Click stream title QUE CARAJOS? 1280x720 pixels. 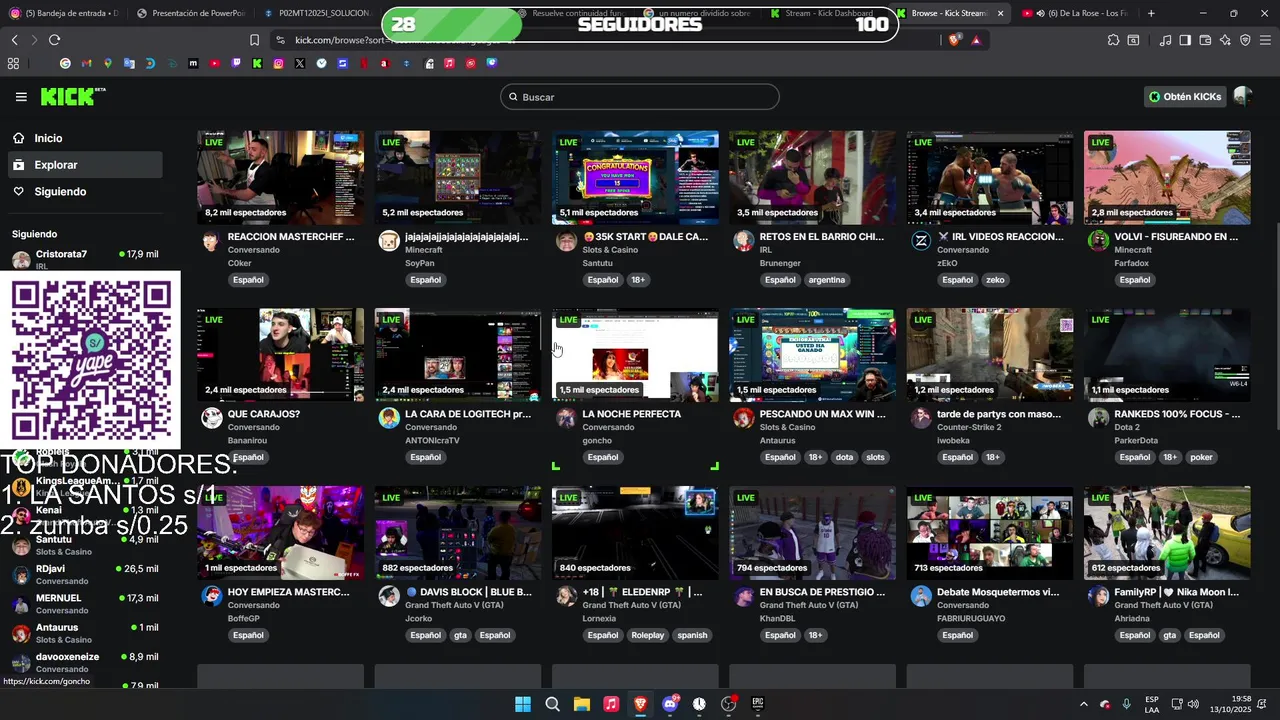[x=264, y=414]
